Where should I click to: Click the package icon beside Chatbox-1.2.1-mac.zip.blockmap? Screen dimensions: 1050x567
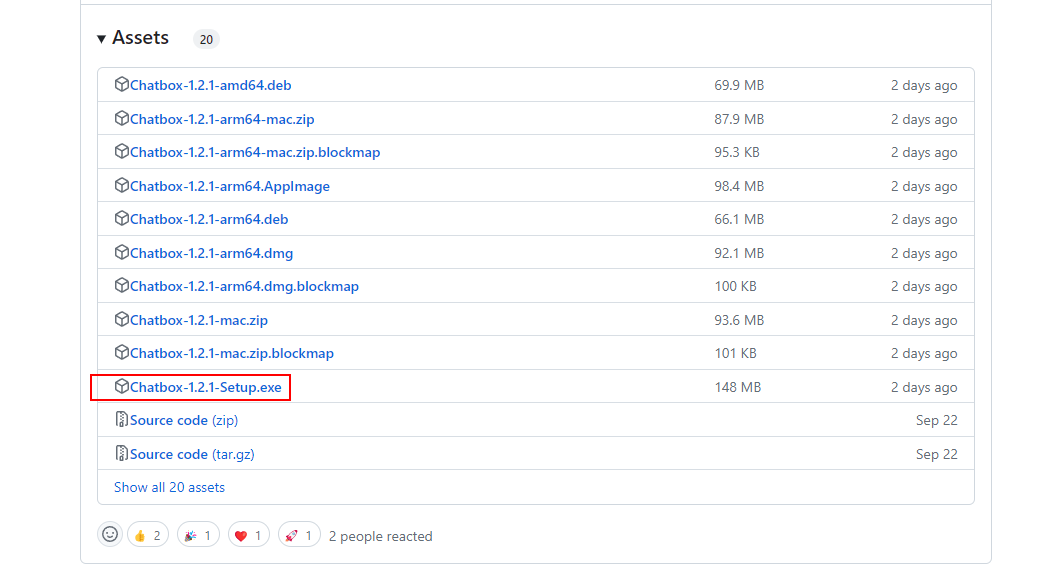point(121,352)
